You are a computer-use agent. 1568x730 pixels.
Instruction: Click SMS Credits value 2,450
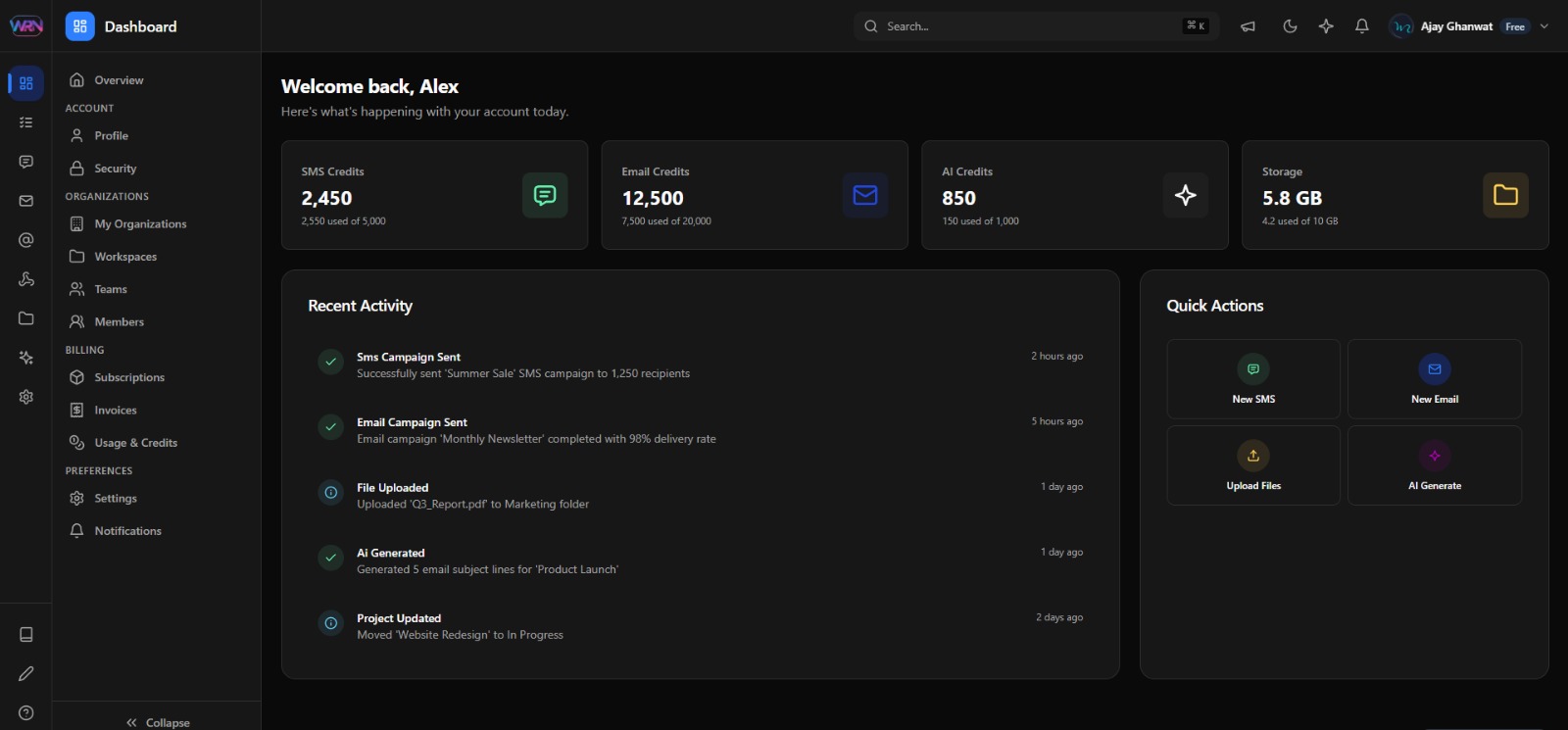tap(326, 198)
